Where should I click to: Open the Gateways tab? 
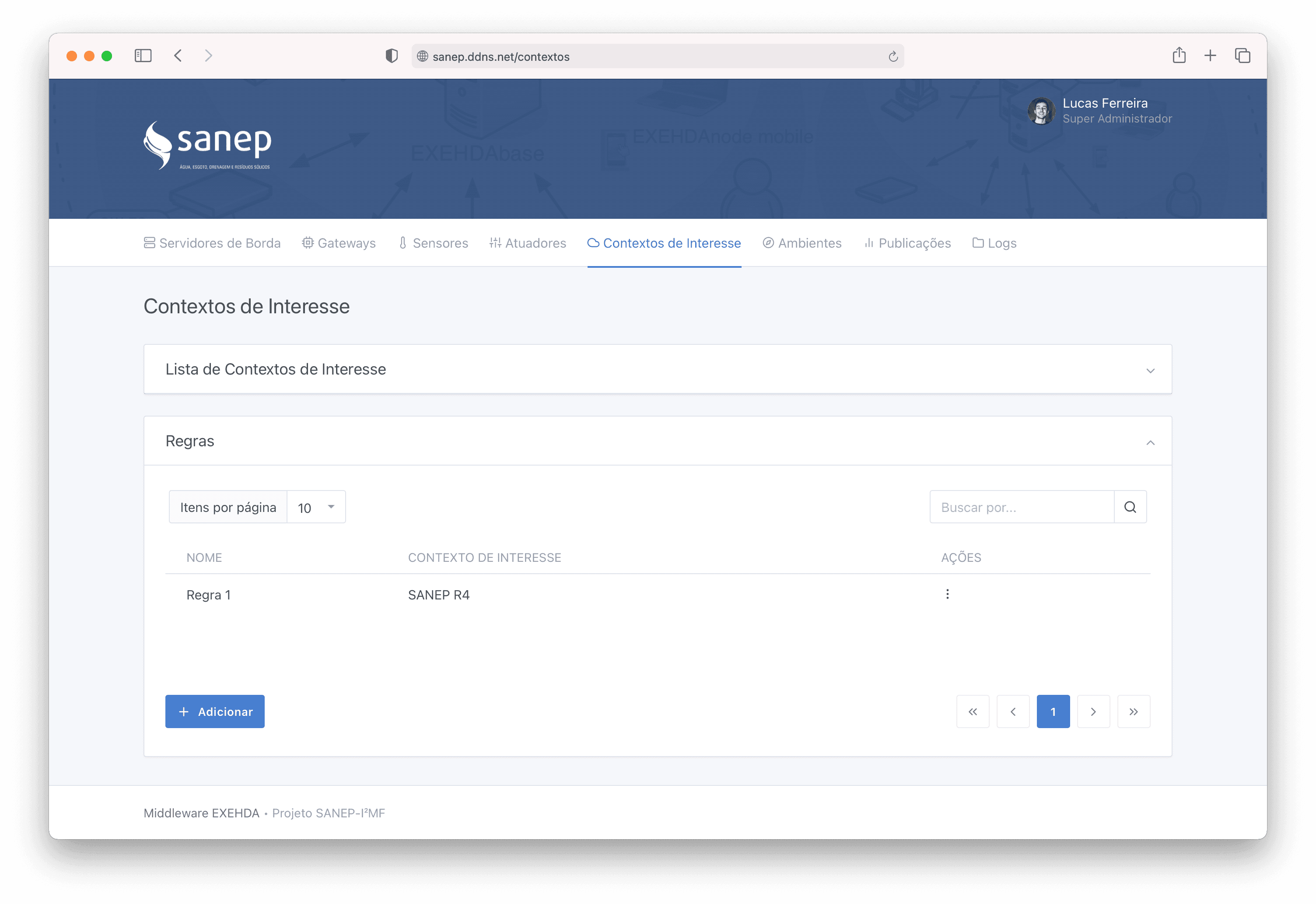coord(339,243)
